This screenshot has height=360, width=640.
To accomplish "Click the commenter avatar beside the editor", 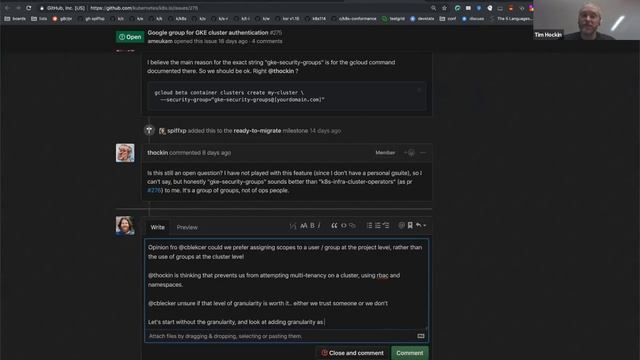I will 125,225.
